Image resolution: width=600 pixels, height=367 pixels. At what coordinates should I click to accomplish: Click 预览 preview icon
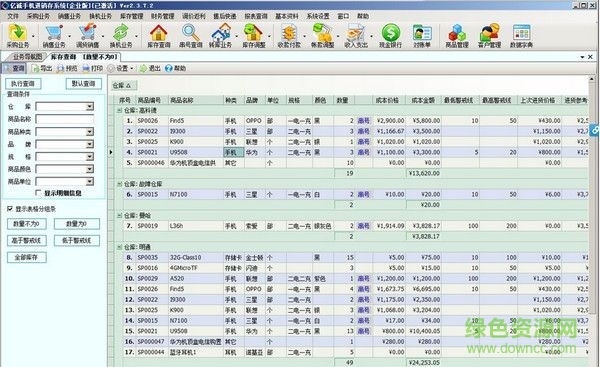[67, 69]
